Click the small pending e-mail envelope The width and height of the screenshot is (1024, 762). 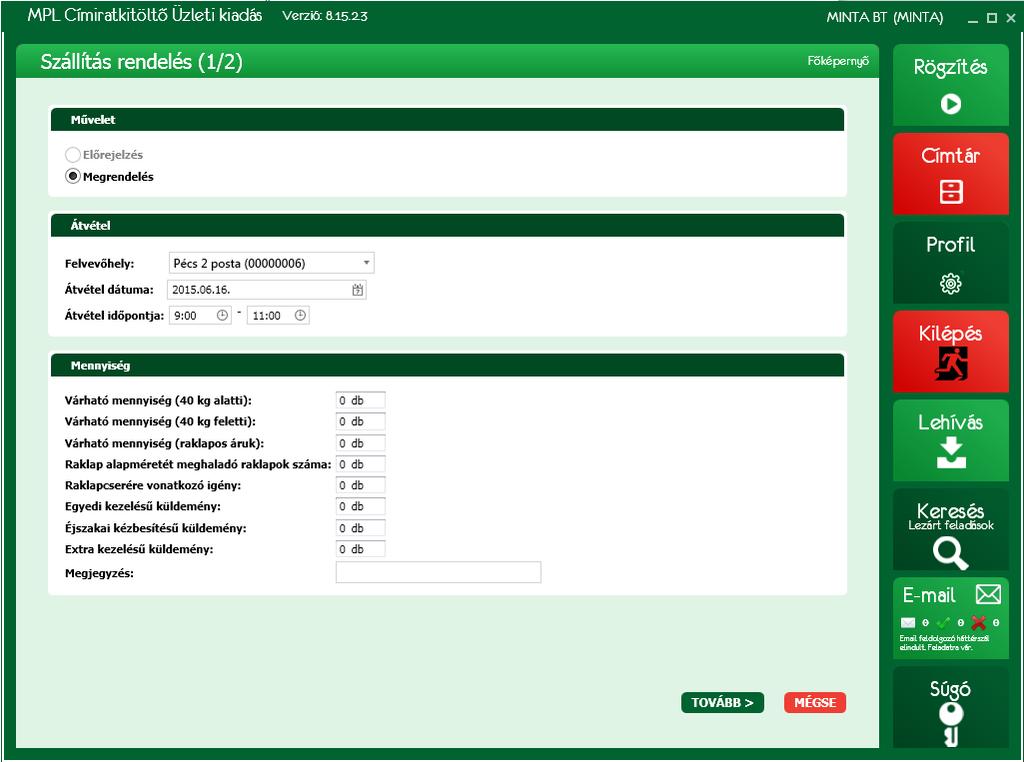pos(908,622)
